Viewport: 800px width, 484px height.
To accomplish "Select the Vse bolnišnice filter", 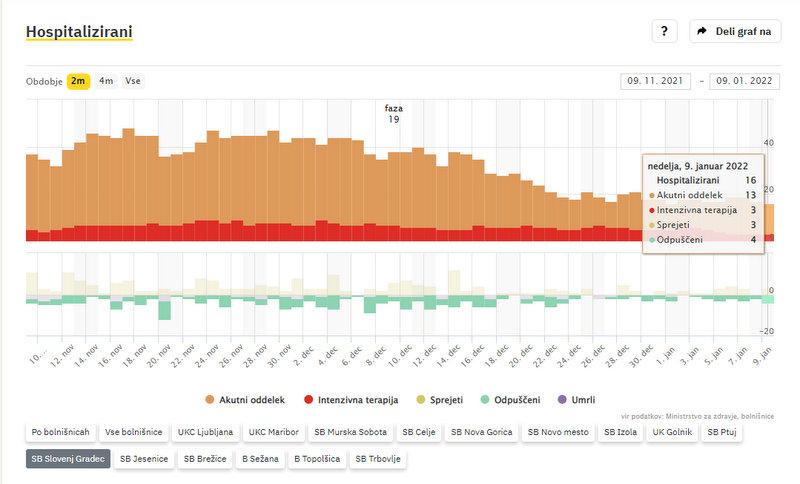I will [x=134, y=432].
